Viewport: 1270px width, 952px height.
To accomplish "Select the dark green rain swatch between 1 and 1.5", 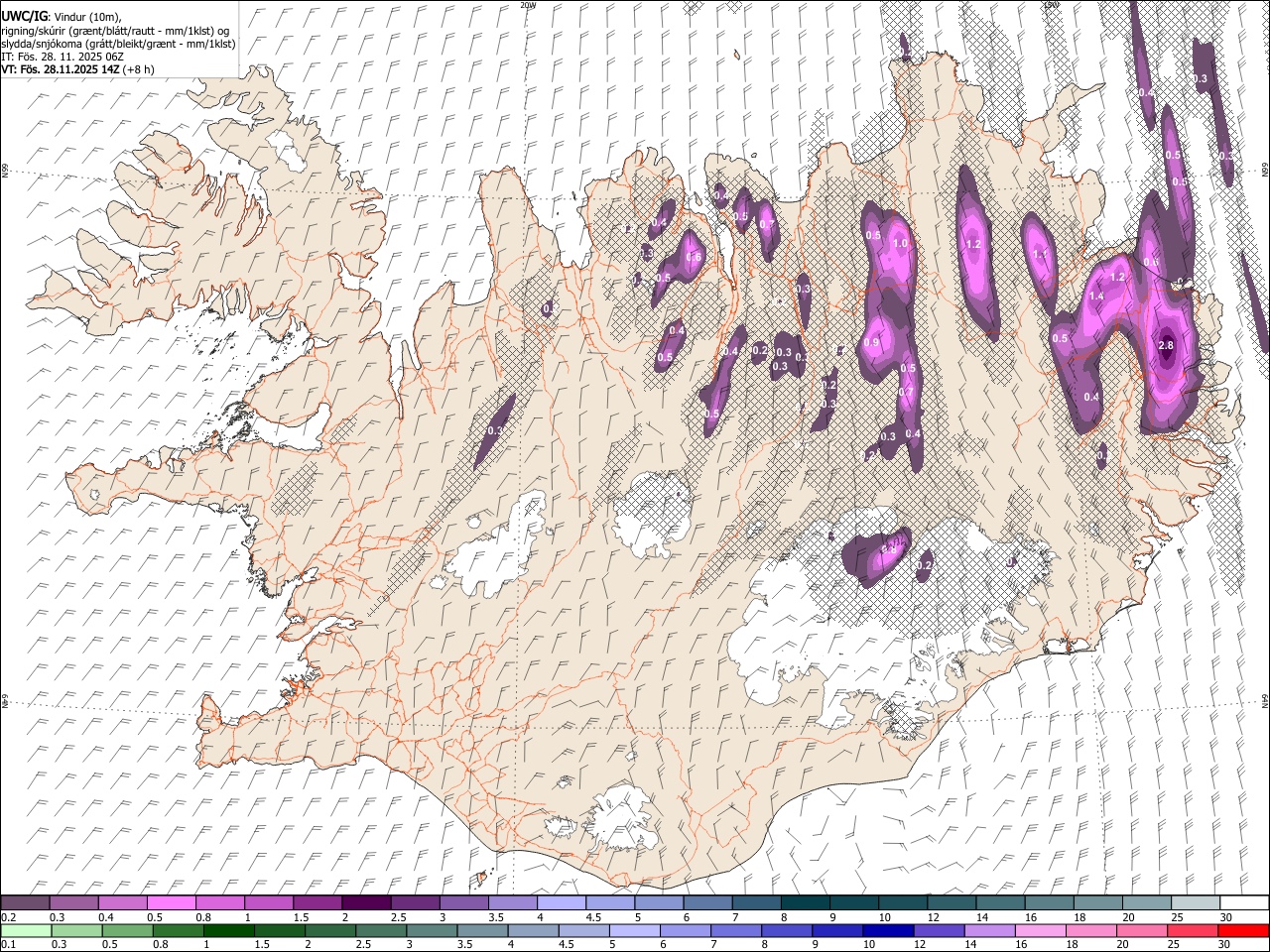I will point(228,930).
